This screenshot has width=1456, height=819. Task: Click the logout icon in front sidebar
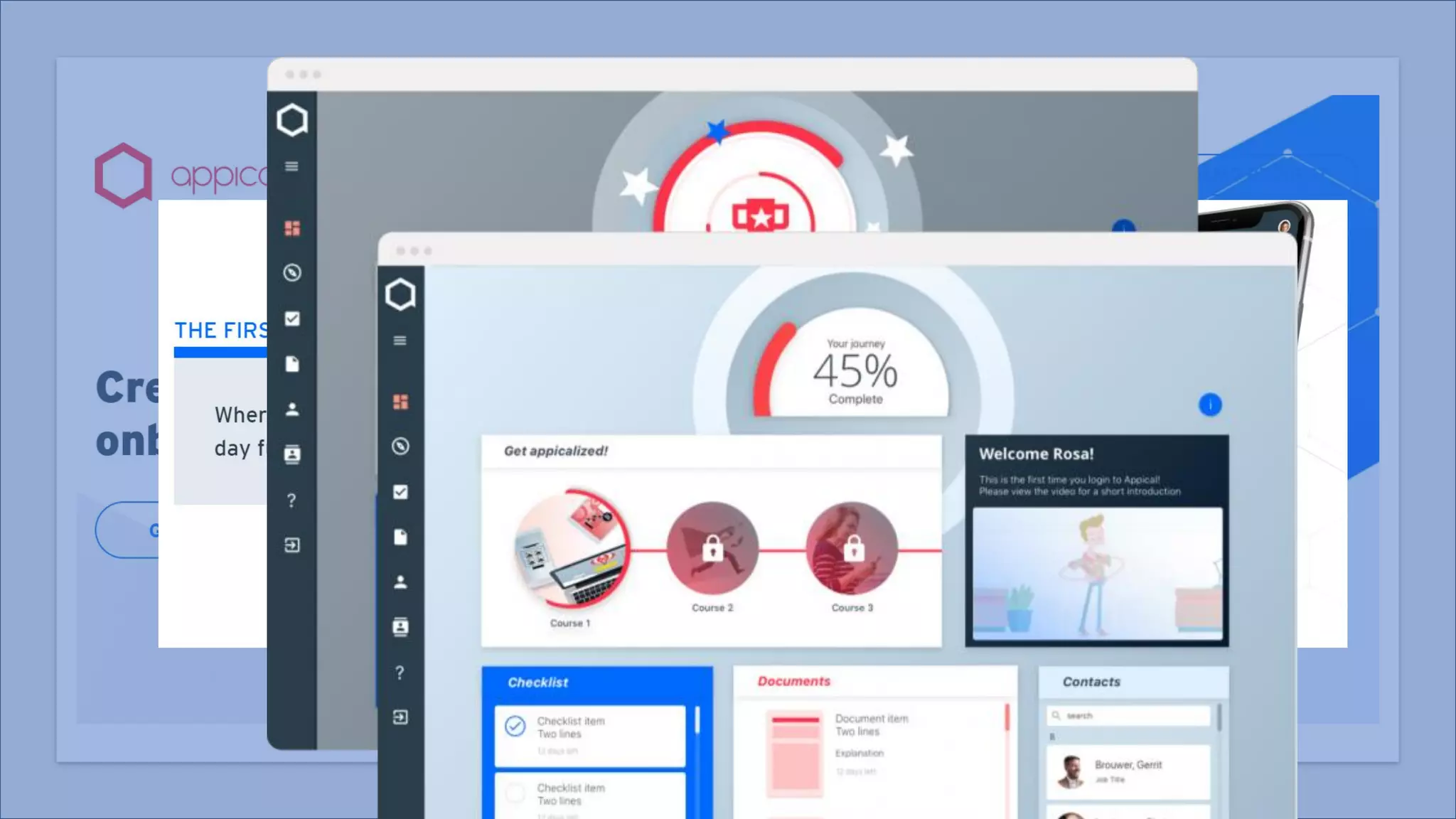(400, 717)
